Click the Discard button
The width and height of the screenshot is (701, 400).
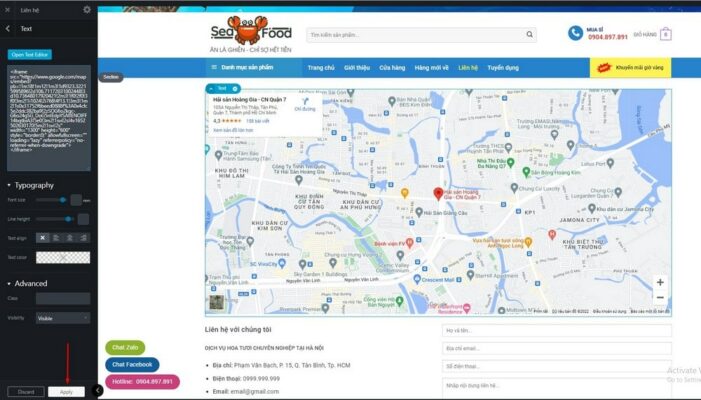pos(24,391)
